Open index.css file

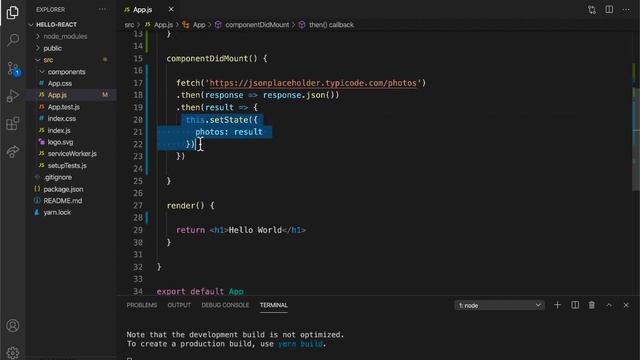61,118
